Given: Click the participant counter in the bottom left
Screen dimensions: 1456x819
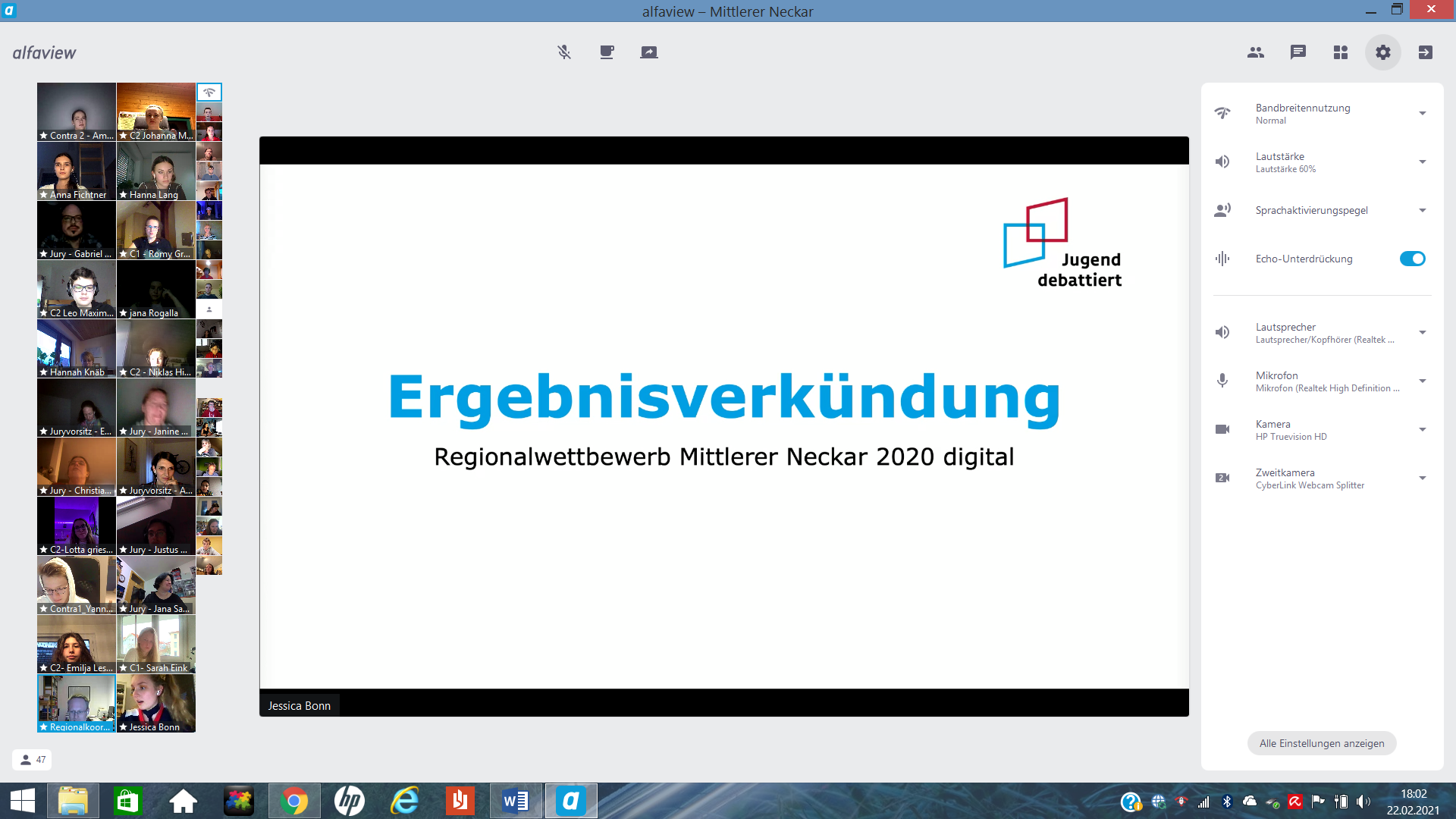Looking at the screenshot, I should point(32,759).
